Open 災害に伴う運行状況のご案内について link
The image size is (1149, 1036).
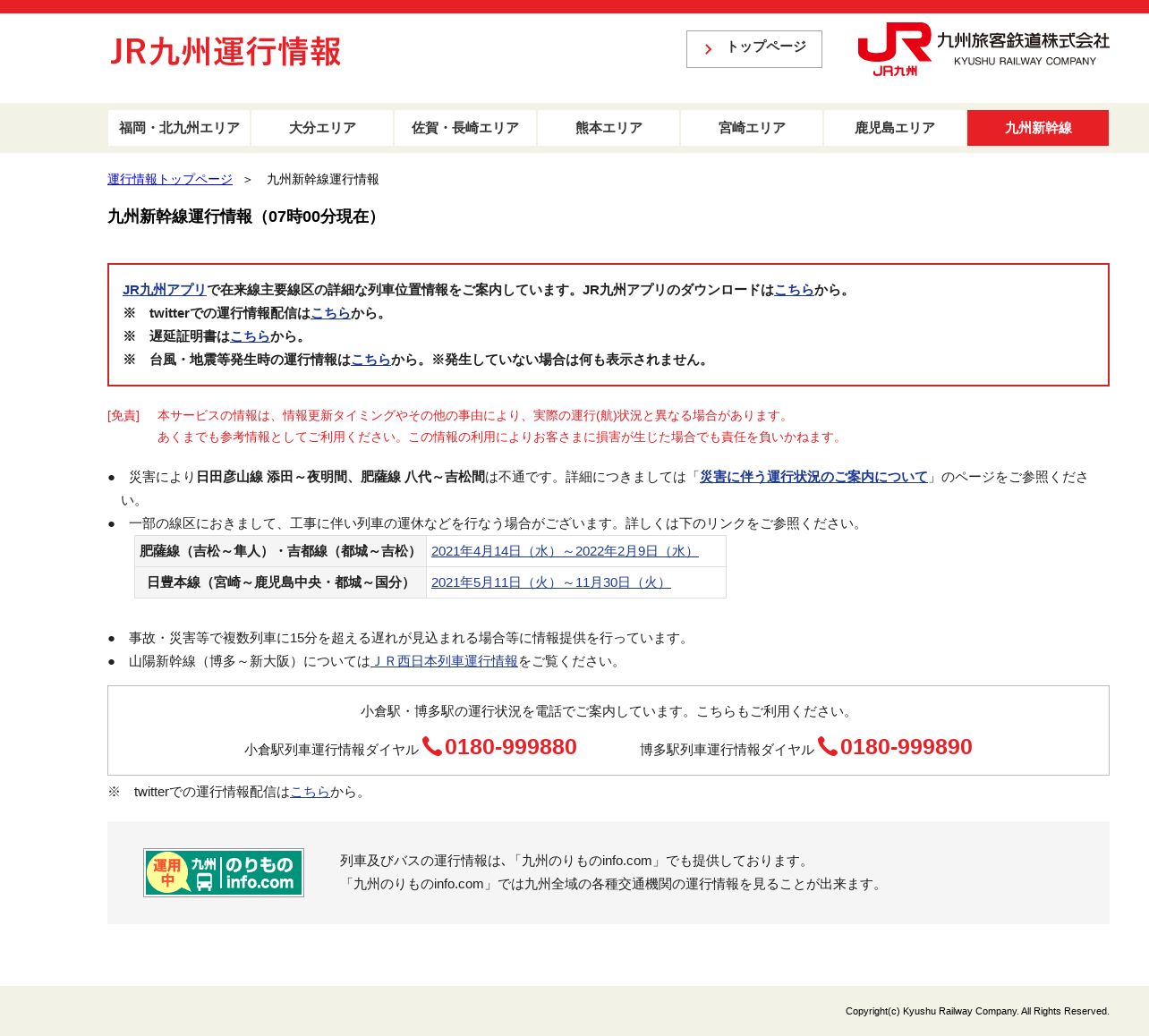[x=813, y=477]
